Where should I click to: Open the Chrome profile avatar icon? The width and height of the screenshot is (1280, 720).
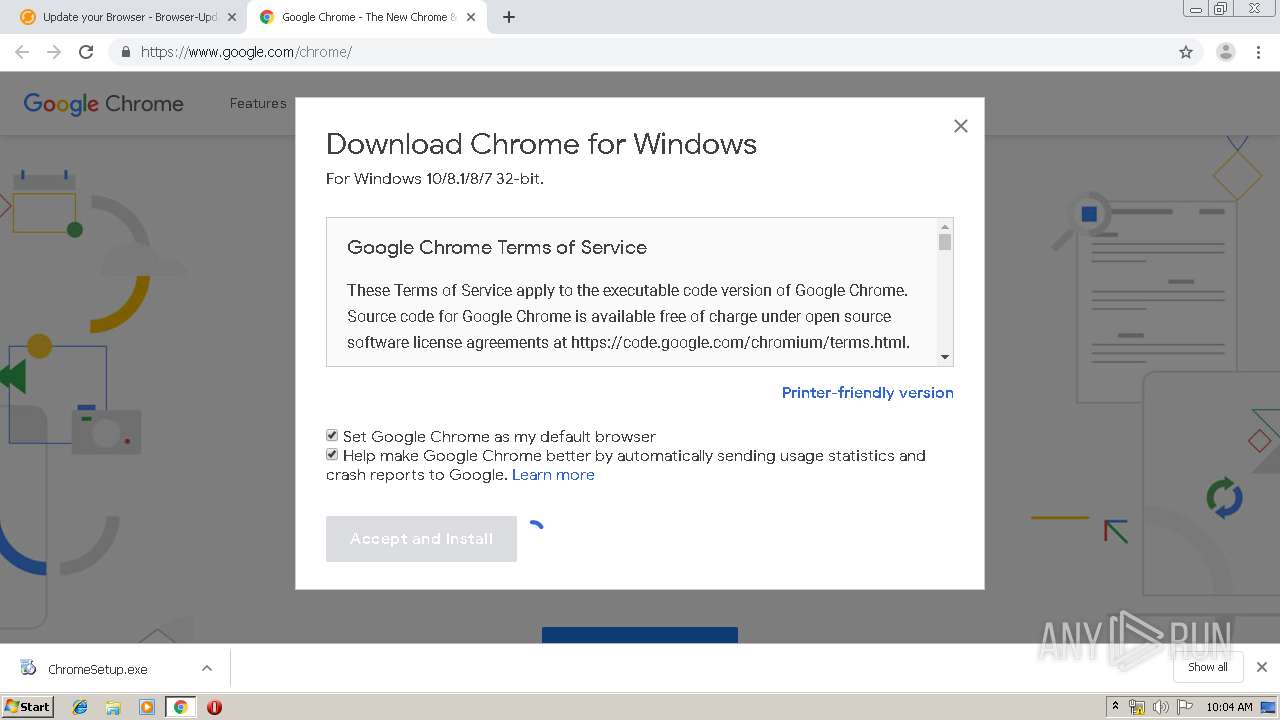click(x=1225, y=52)
